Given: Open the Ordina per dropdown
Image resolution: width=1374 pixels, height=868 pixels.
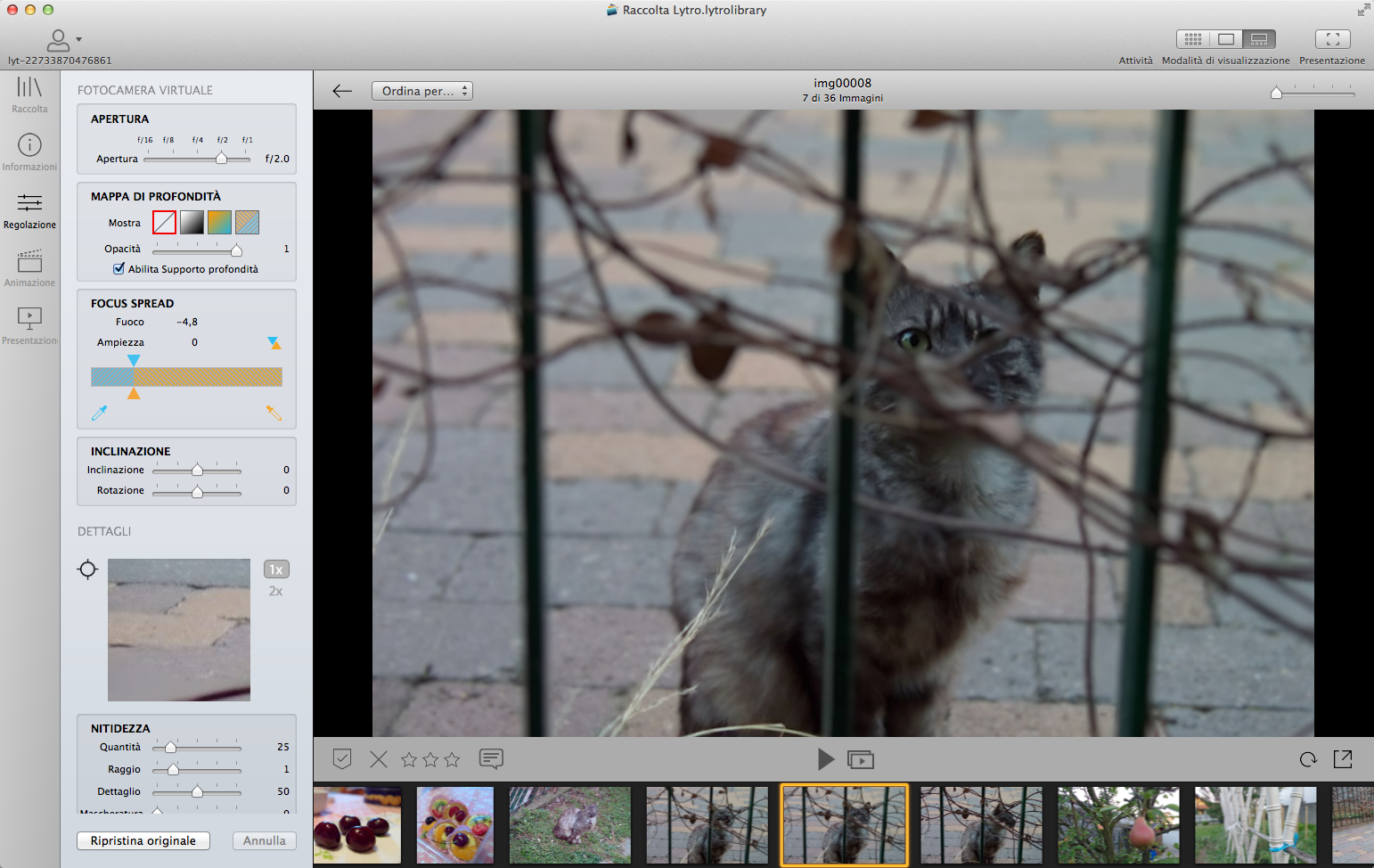Looking at the screenshot, I should (x=422, y=91).
